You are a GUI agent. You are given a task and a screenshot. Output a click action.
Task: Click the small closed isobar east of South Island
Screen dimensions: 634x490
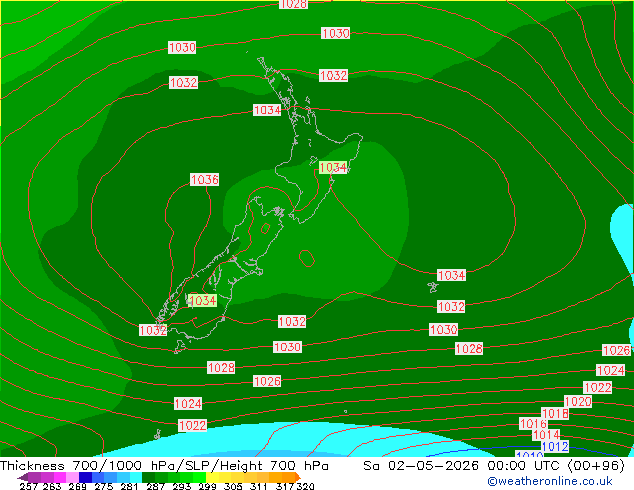point(306,258)
